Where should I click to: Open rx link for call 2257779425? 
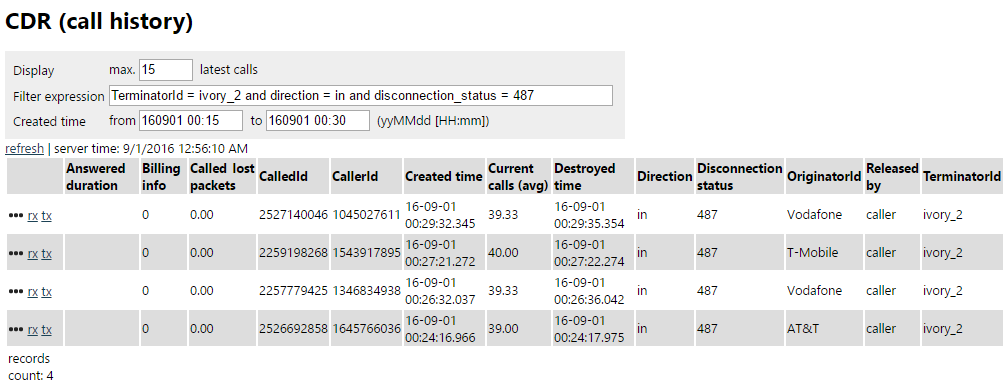point(33,292)
